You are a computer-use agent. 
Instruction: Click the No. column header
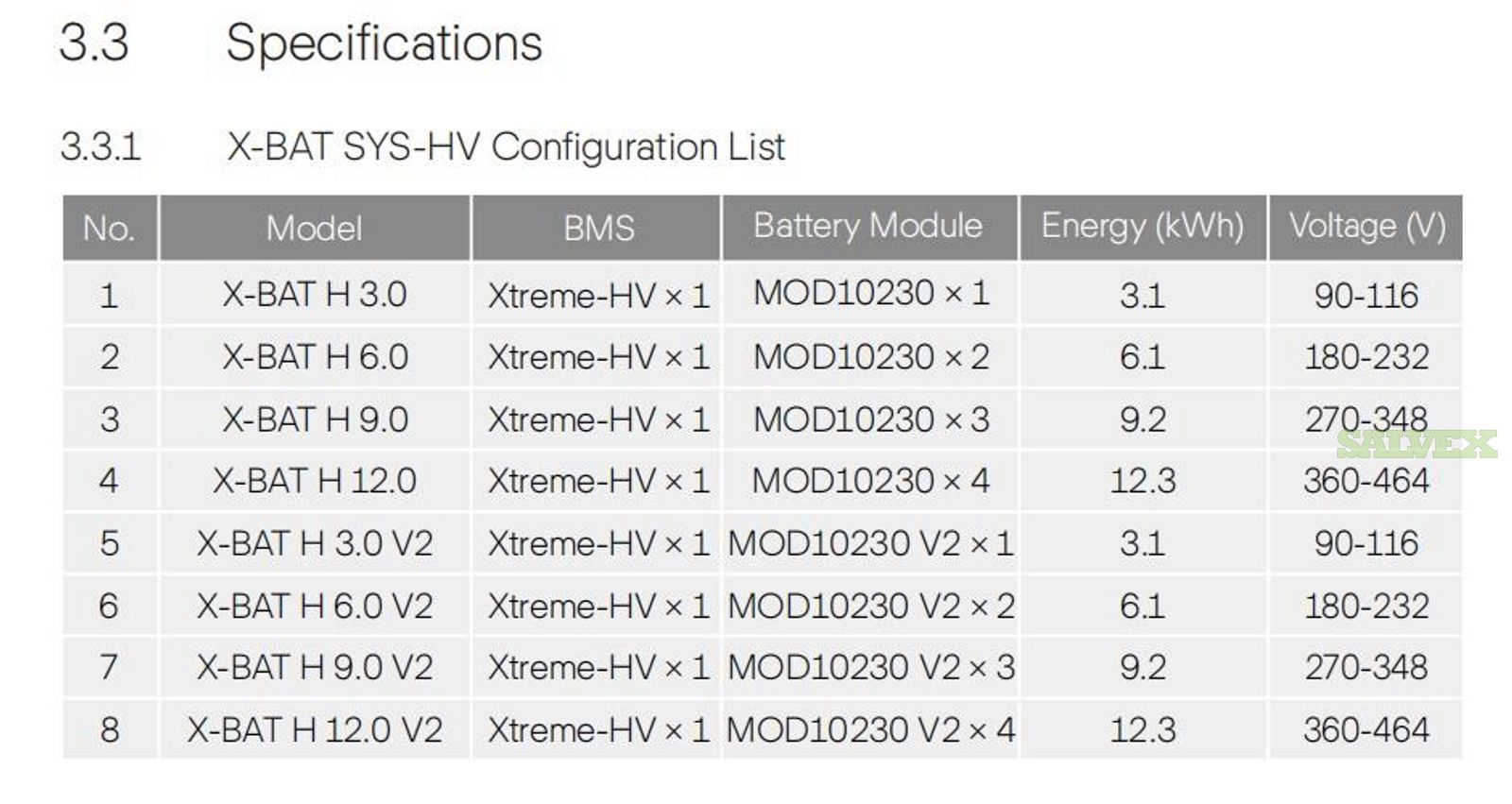[x=110, y=228]
